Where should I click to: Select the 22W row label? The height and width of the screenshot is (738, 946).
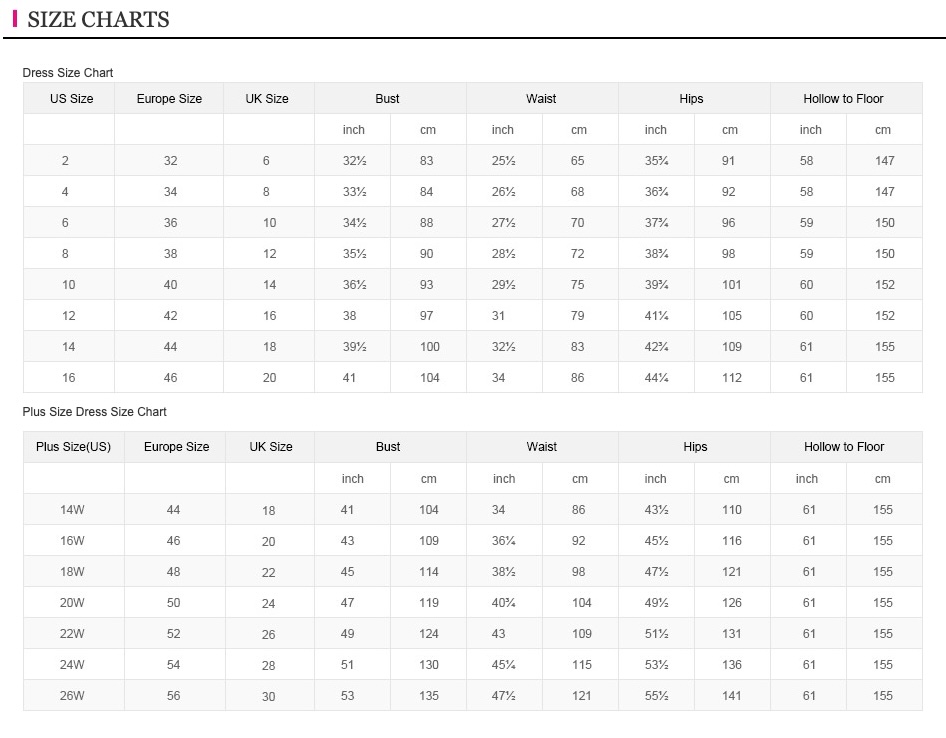tap(72, 634)
